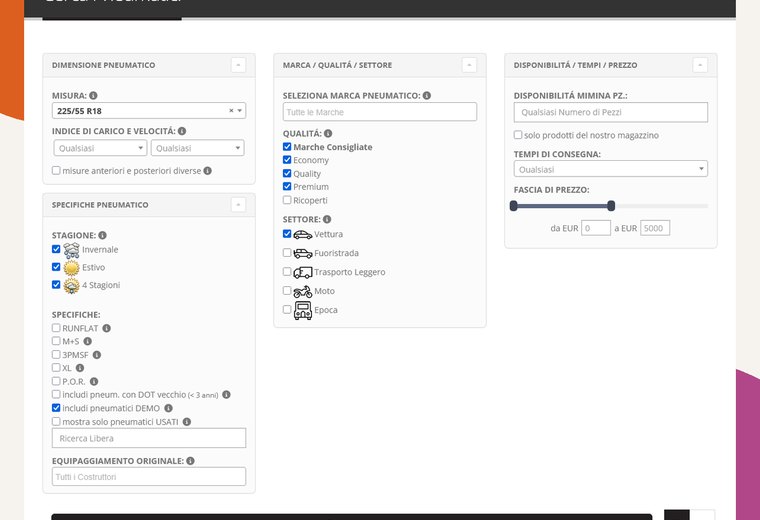Click the left price range slider handle

point(514,206)
